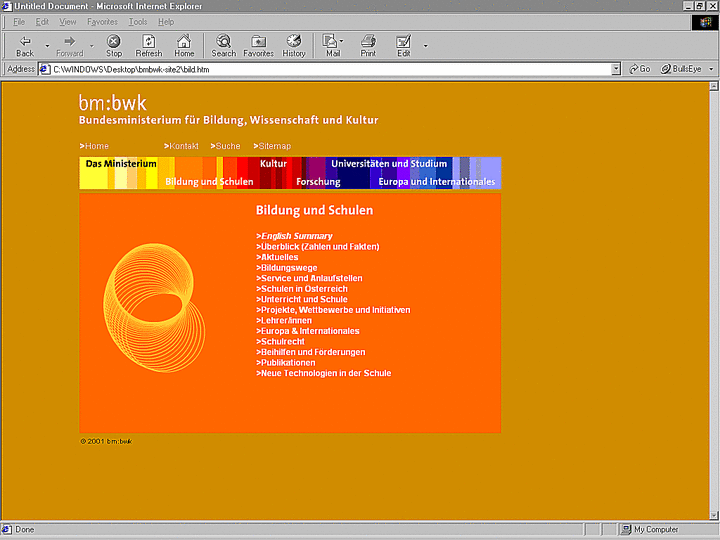The image size is (720, 540).
Task: Click the spiral graphic image
Action: pyautogui.click(x=154, y=308)
